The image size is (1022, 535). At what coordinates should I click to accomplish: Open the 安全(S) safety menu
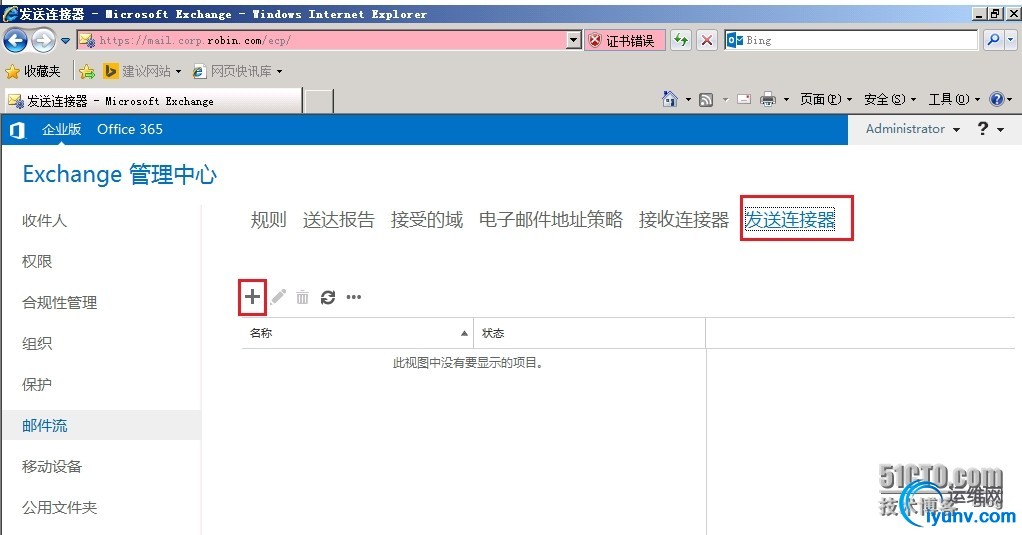pyautogui.click(x=890, y=100)
